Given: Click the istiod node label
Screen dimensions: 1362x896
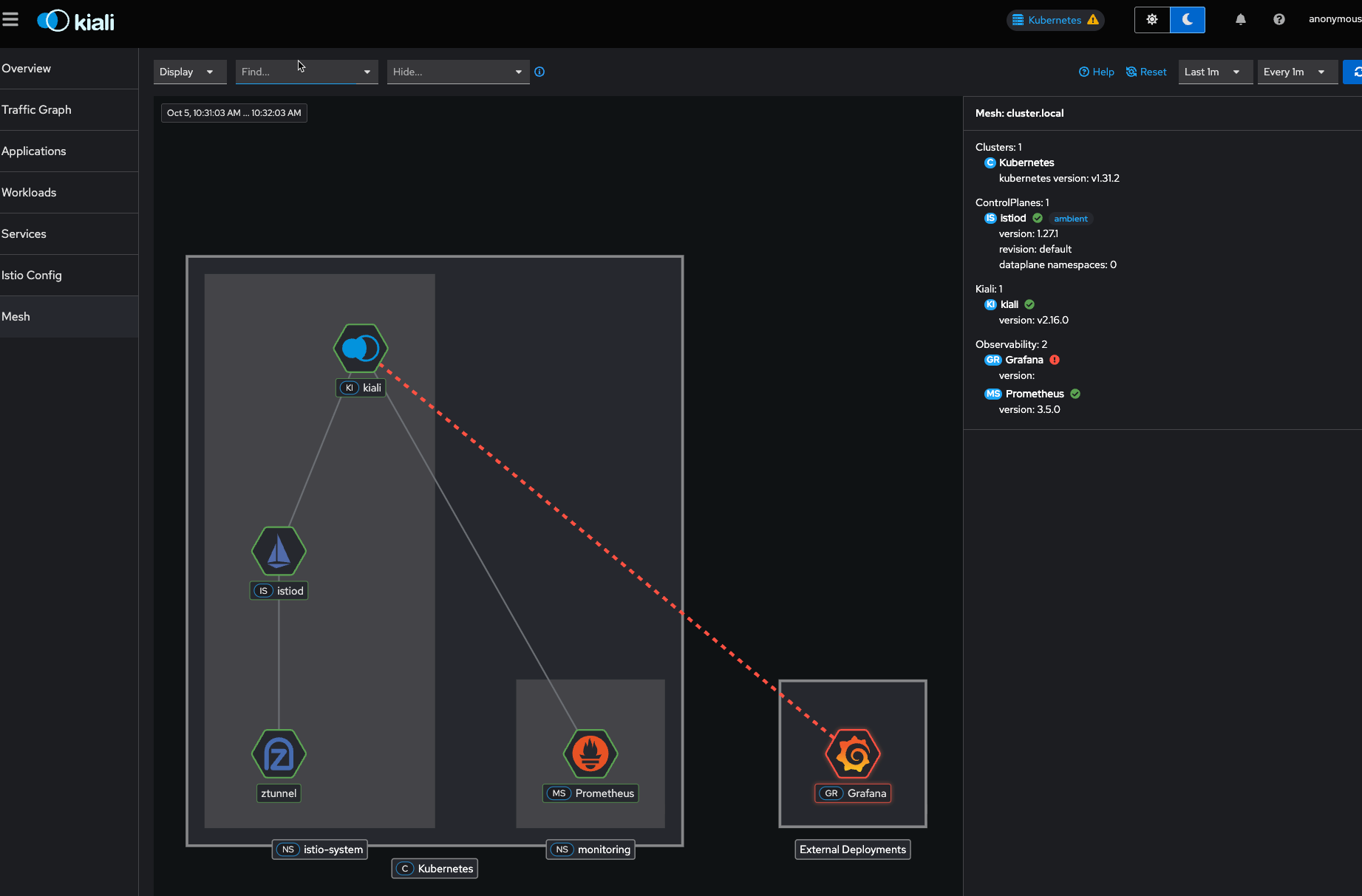Looking at the screenshot, I should (279, 591).
